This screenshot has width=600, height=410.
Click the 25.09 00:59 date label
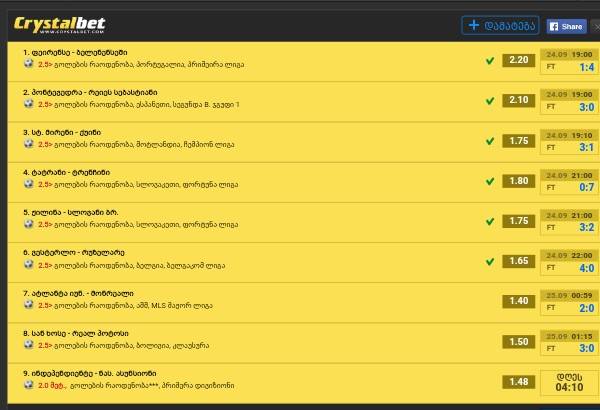pos(569,296)
